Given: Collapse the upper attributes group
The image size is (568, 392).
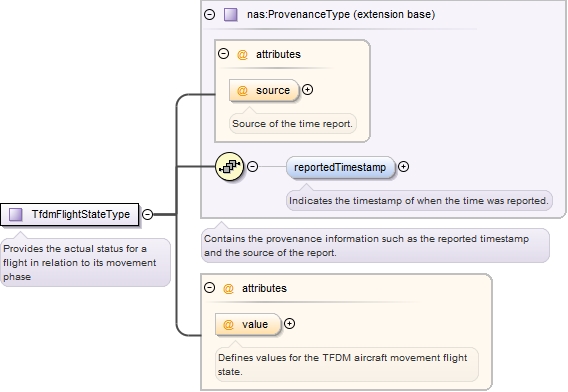Looking at the screenshot, I should [224, 54].
